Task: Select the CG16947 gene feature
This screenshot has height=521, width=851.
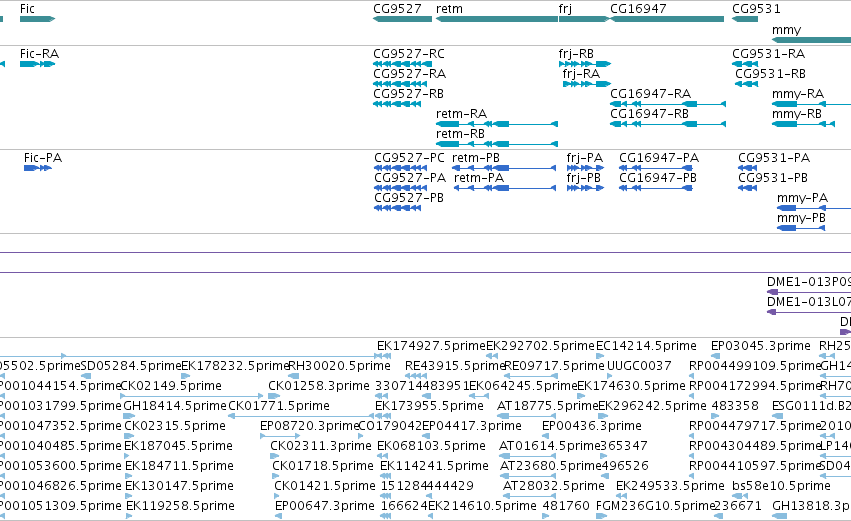Action: (667, 19)
